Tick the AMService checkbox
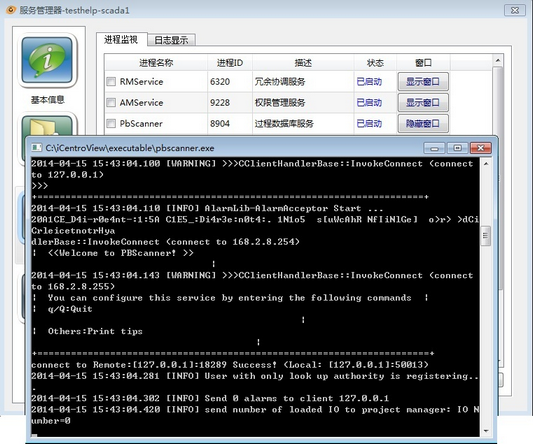Screen dimensions: 533x444 [111, 102]
